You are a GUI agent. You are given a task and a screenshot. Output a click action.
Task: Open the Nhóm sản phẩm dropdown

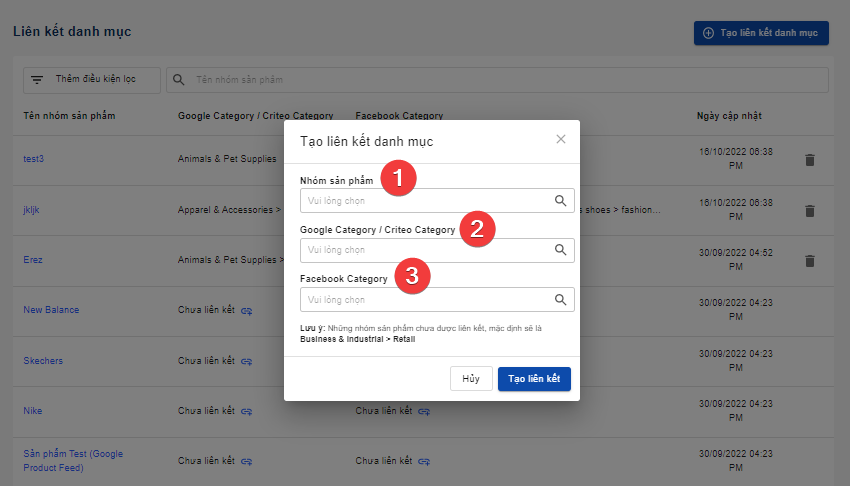tap(425, 200)
